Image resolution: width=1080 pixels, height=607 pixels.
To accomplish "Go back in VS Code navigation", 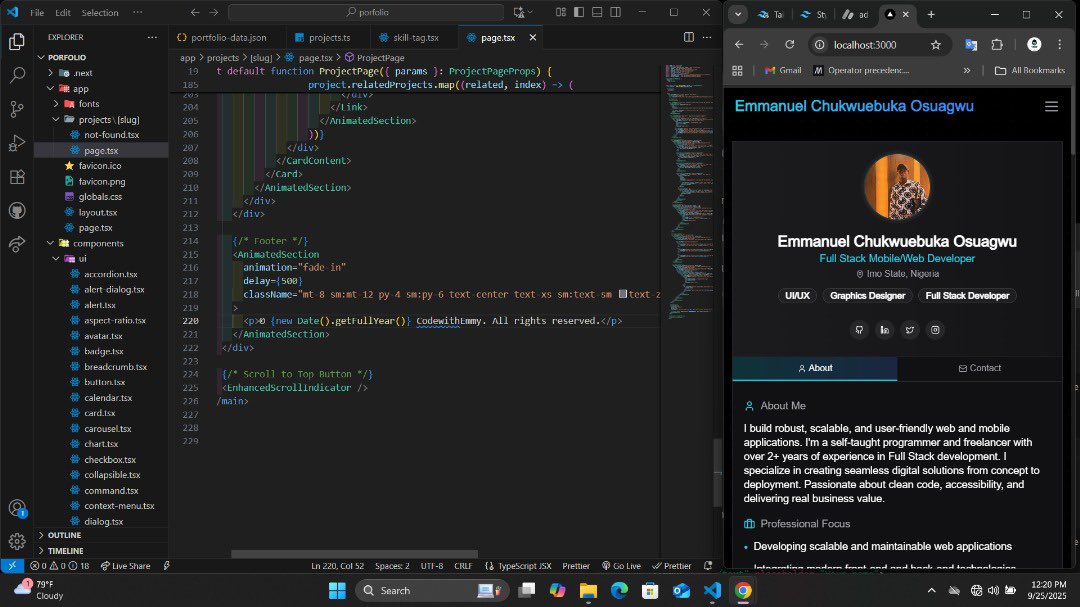I will point(195,12).
